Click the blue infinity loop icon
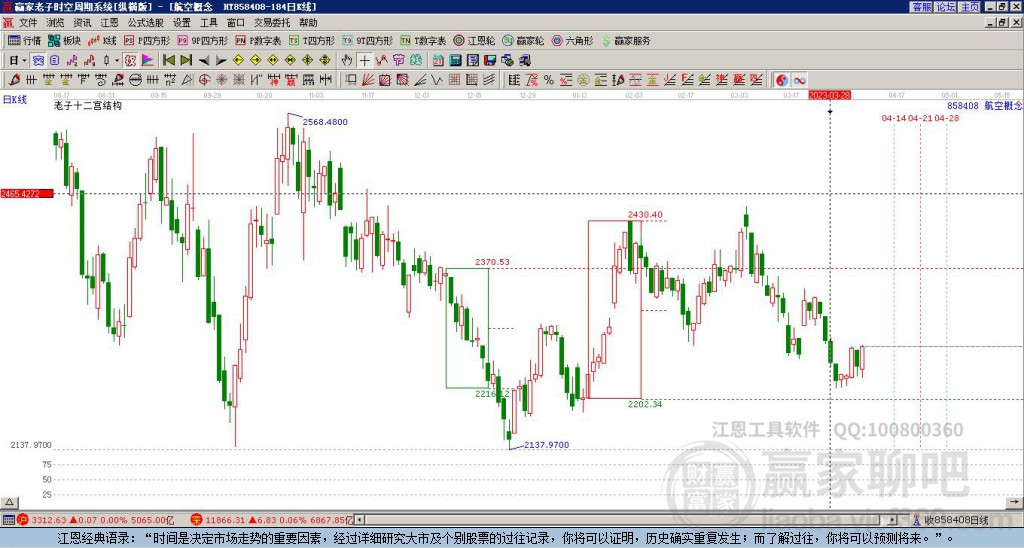Screen dimensions: 1024x548 [799, 80]
